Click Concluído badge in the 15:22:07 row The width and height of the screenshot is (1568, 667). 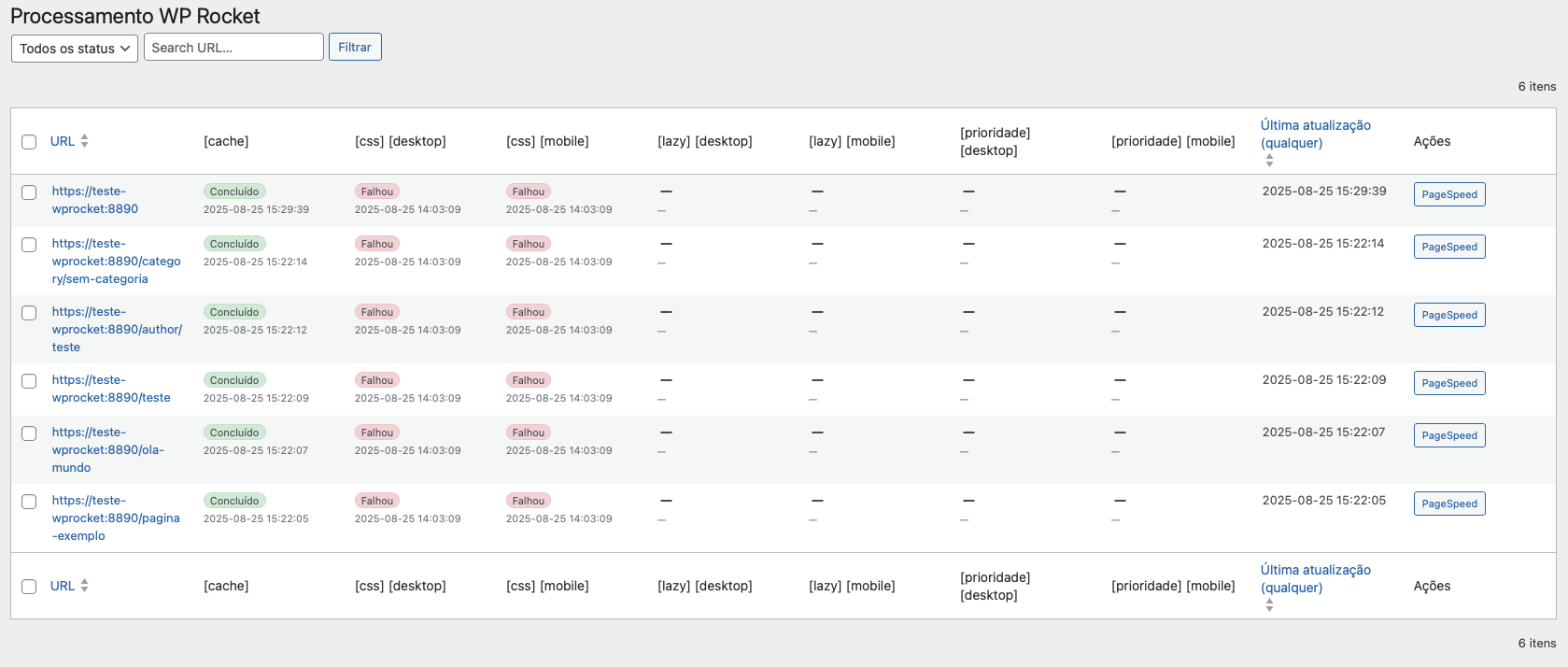234,433
